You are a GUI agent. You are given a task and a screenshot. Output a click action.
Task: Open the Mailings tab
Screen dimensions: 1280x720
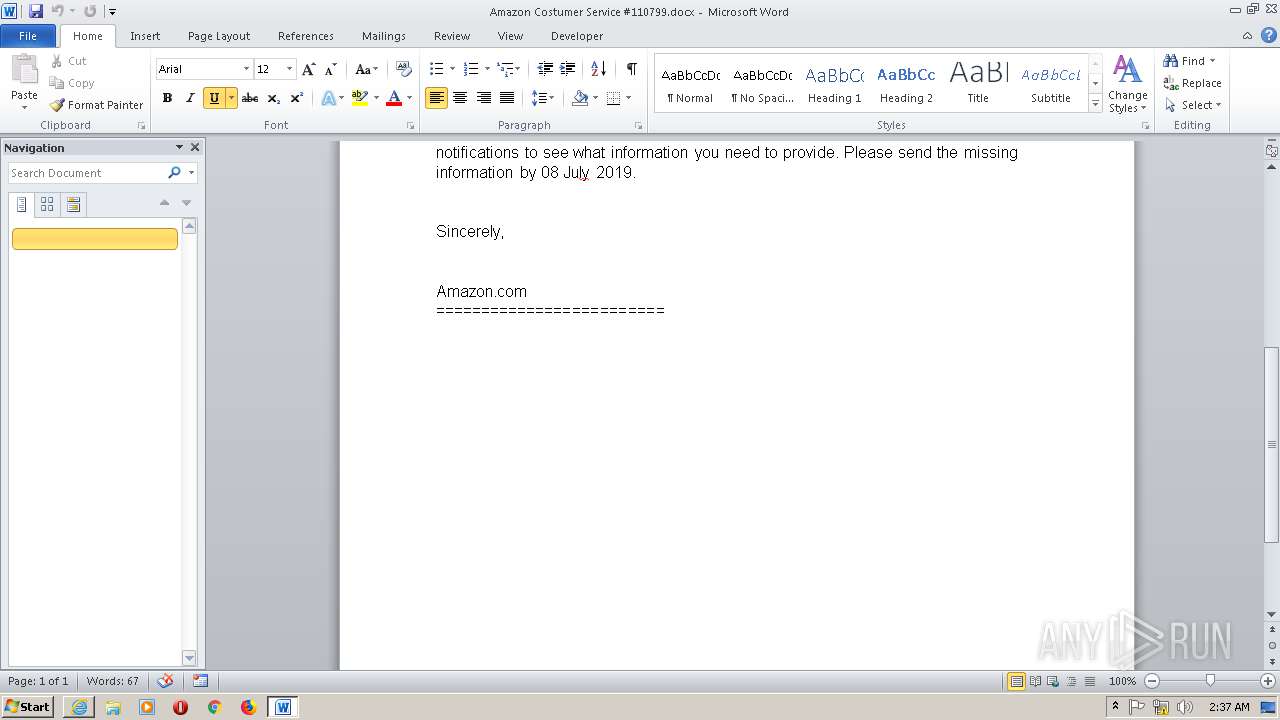[384, 36]
